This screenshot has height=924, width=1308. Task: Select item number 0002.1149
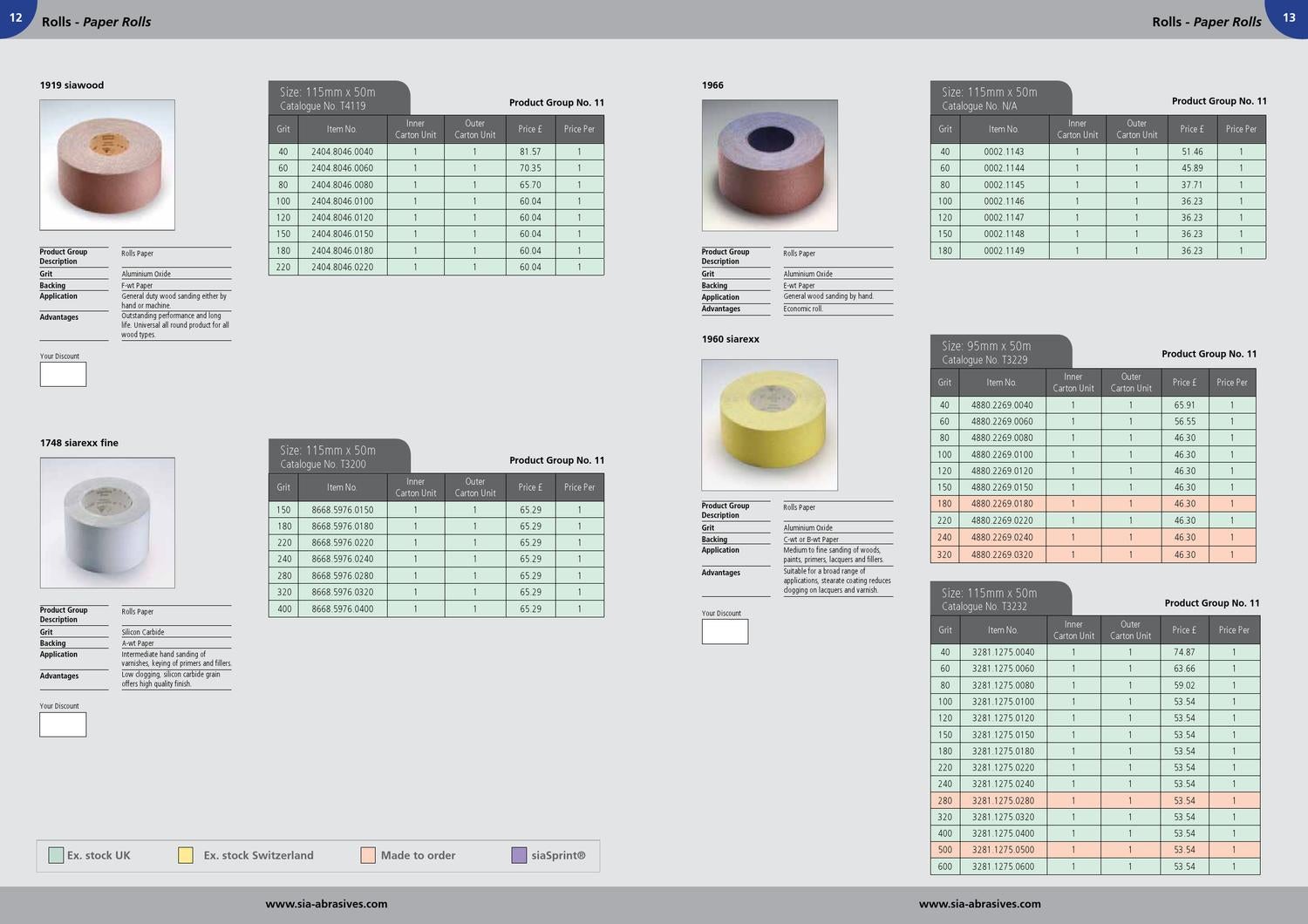pos(1004,250)
